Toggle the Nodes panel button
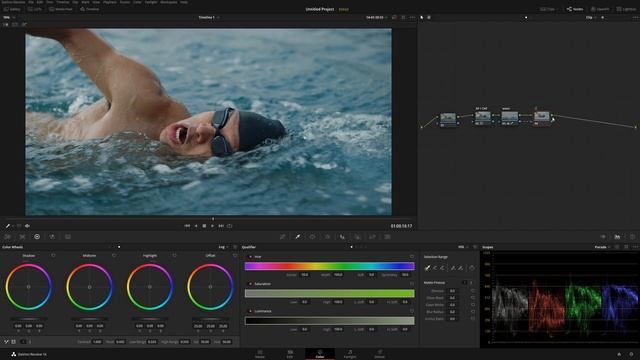 (x=575, y=9)
